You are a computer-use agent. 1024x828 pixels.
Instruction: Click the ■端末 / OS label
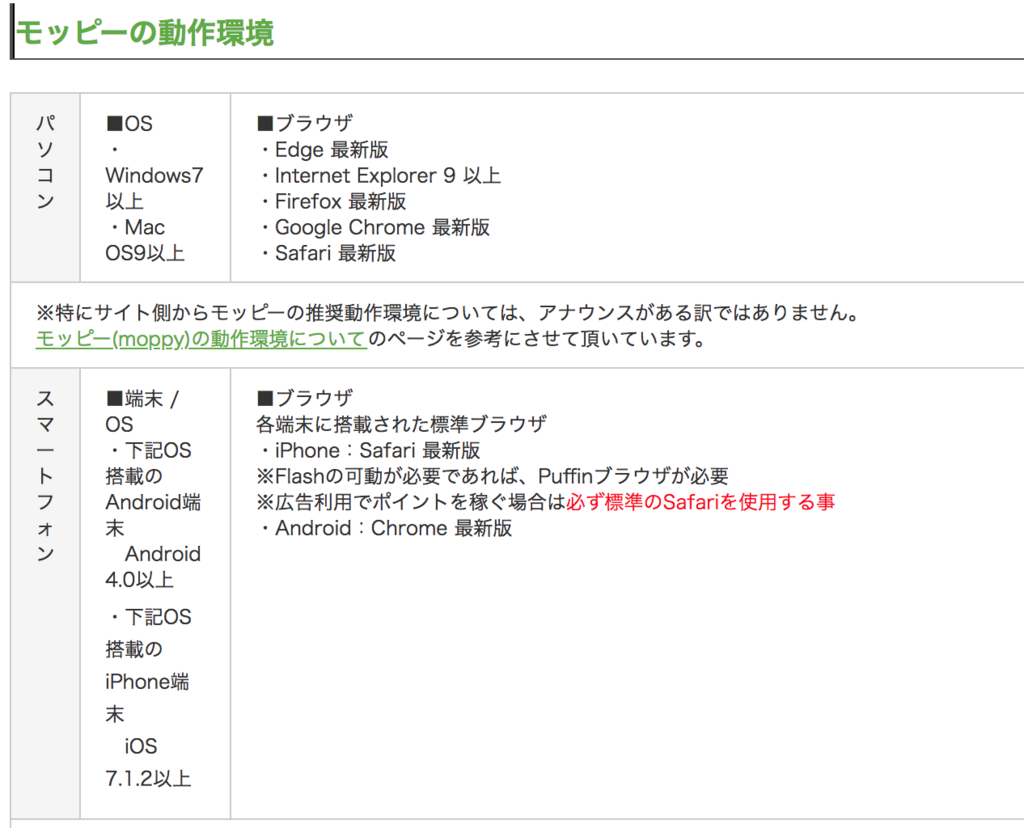142,411
